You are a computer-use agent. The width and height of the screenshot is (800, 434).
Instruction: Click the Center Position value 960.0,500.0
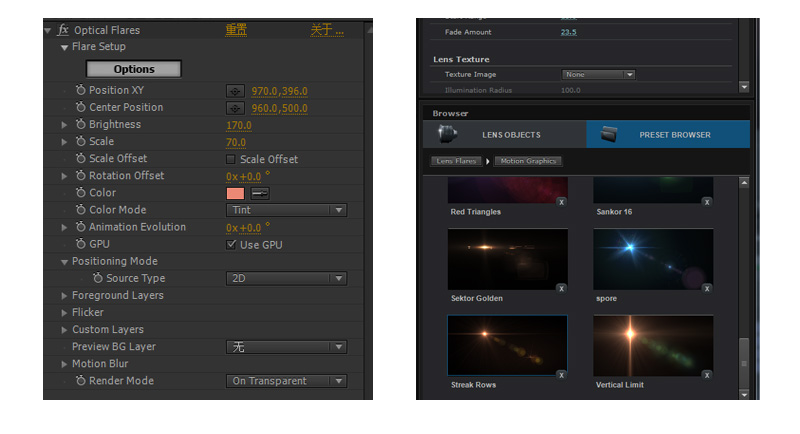click(280, 109)
